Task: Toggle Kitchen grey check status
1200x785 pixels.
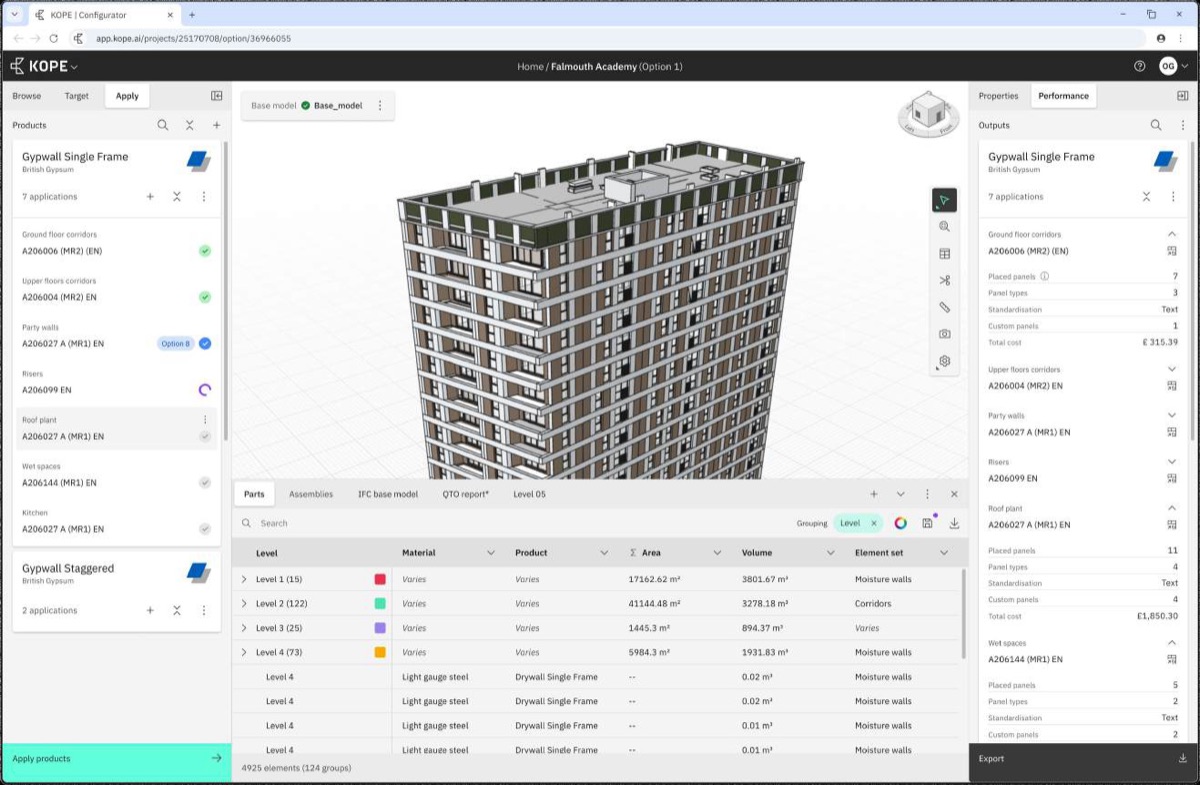Action: click(x=205, y=529)
